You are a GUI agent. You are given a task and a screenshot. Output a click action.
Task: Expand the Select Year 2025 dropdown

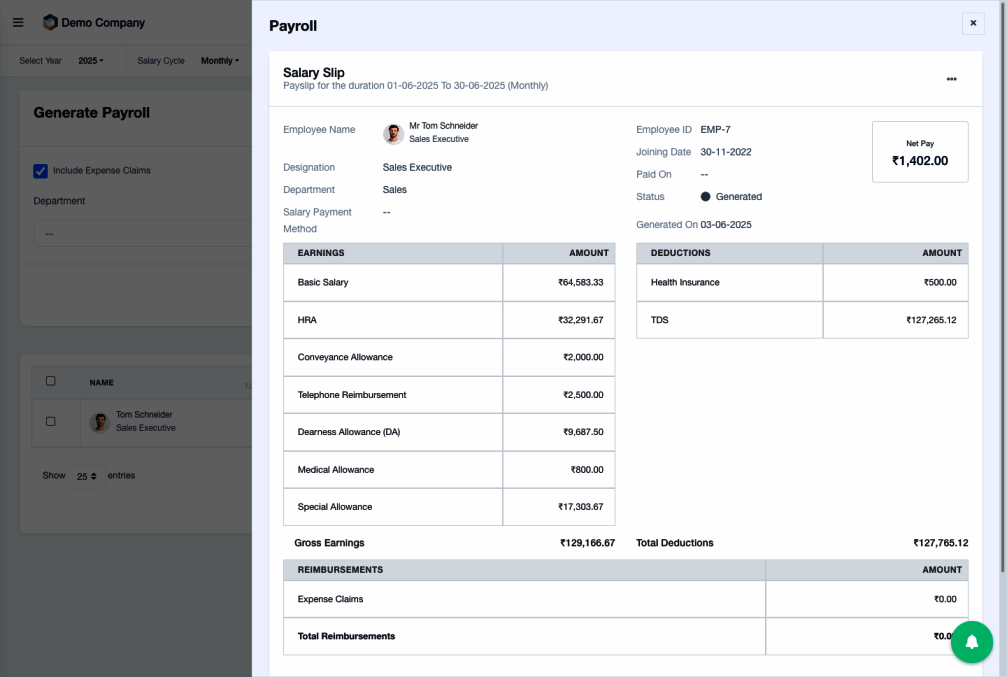90,61
